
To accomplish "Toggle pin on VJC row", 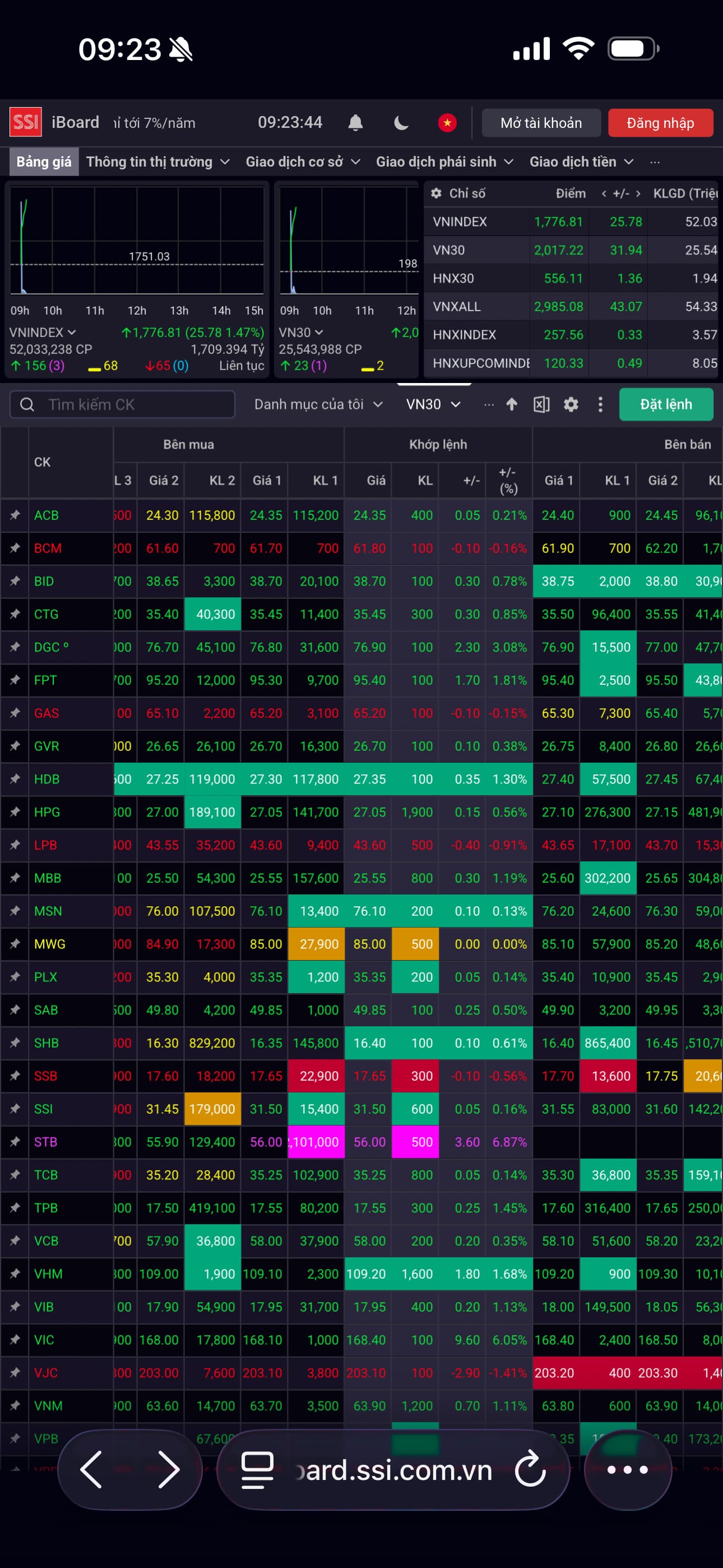I will (x=15, y=1373).
